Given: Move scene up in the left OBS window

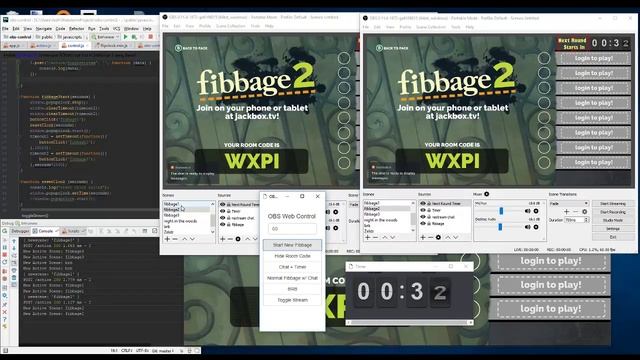Looking at the screenshot, I should point(184,239).
